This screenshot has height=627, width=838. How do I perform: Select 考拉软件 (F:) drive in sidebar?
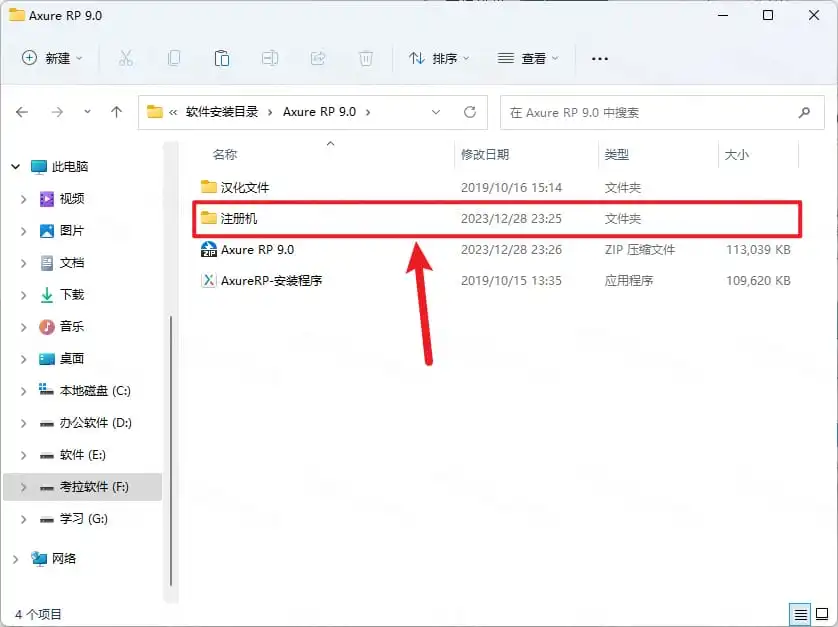coord(83,487)
